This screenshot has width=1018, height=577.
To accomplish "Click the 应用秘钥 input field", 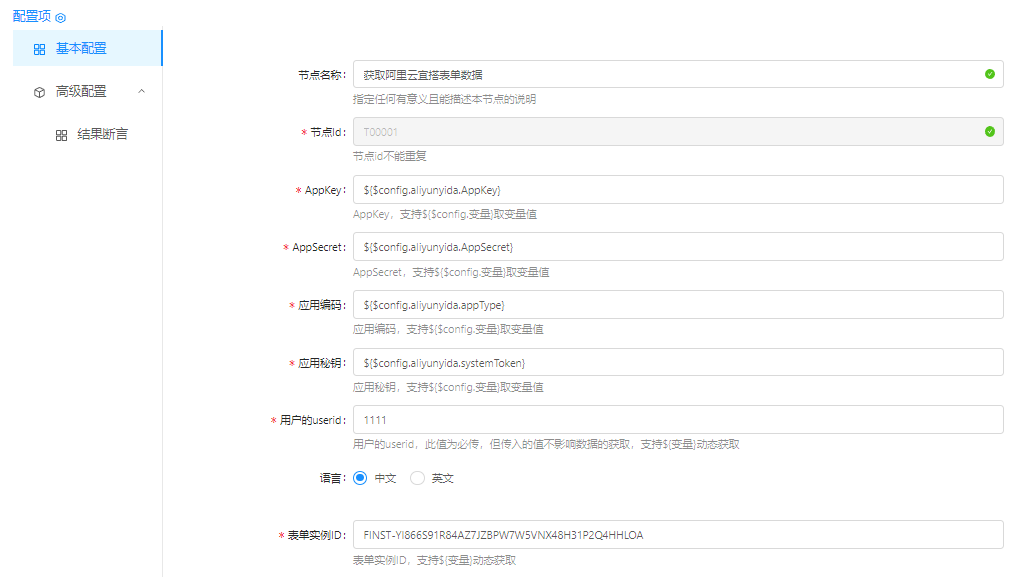I will [x=677, y=362].
